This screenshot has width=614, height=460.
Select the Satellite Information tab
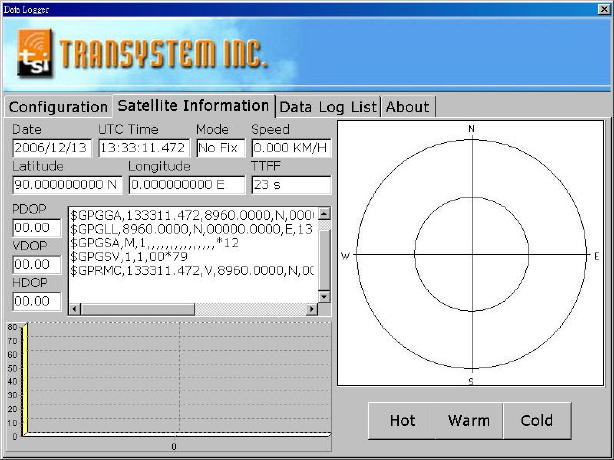[193, 106]
